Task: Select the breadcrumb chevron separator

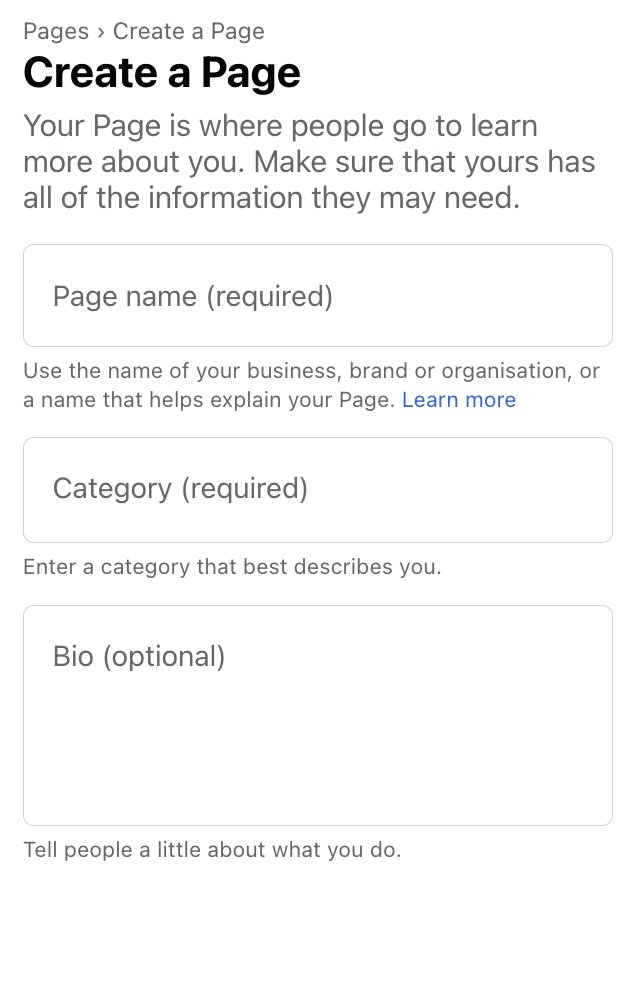Action: click(x=102, y=31)
